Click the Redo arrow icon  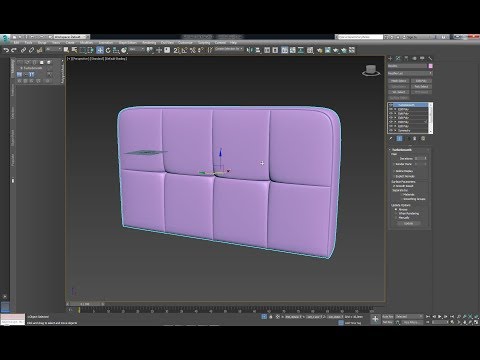[x=14, y=50]
